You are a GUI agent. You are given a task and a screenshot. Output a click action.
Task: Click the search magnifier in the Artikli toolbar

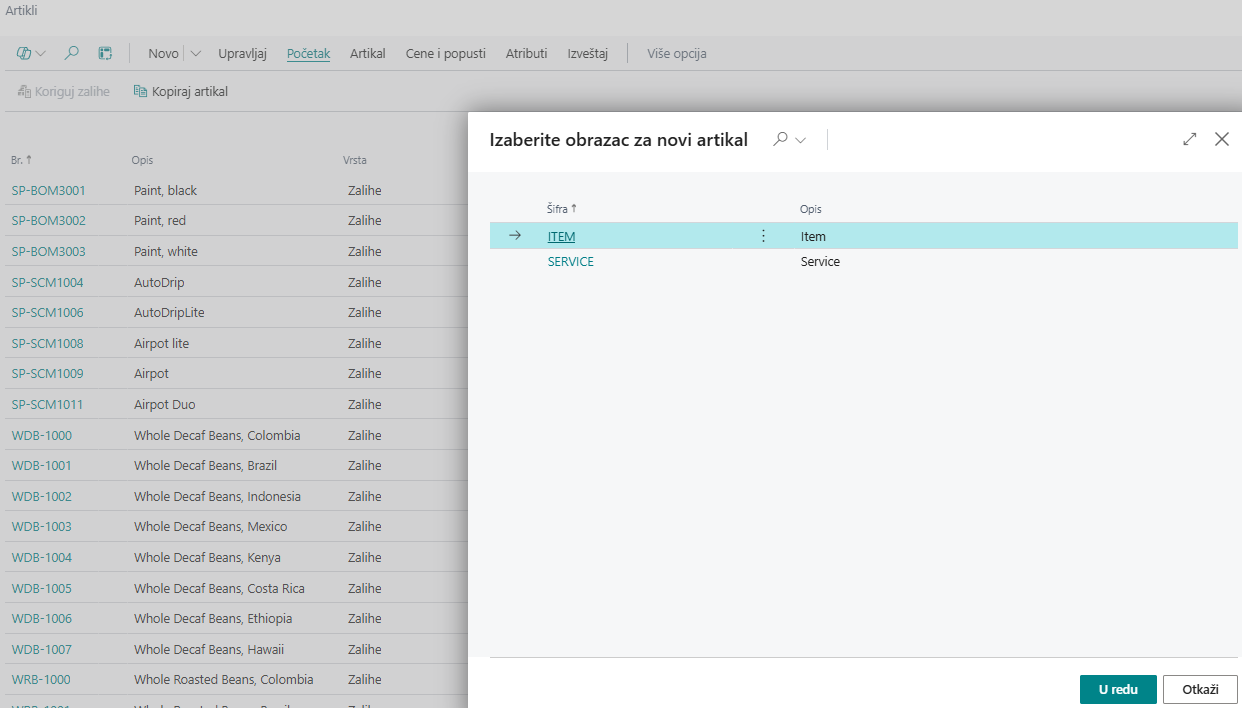coord(72,54)
